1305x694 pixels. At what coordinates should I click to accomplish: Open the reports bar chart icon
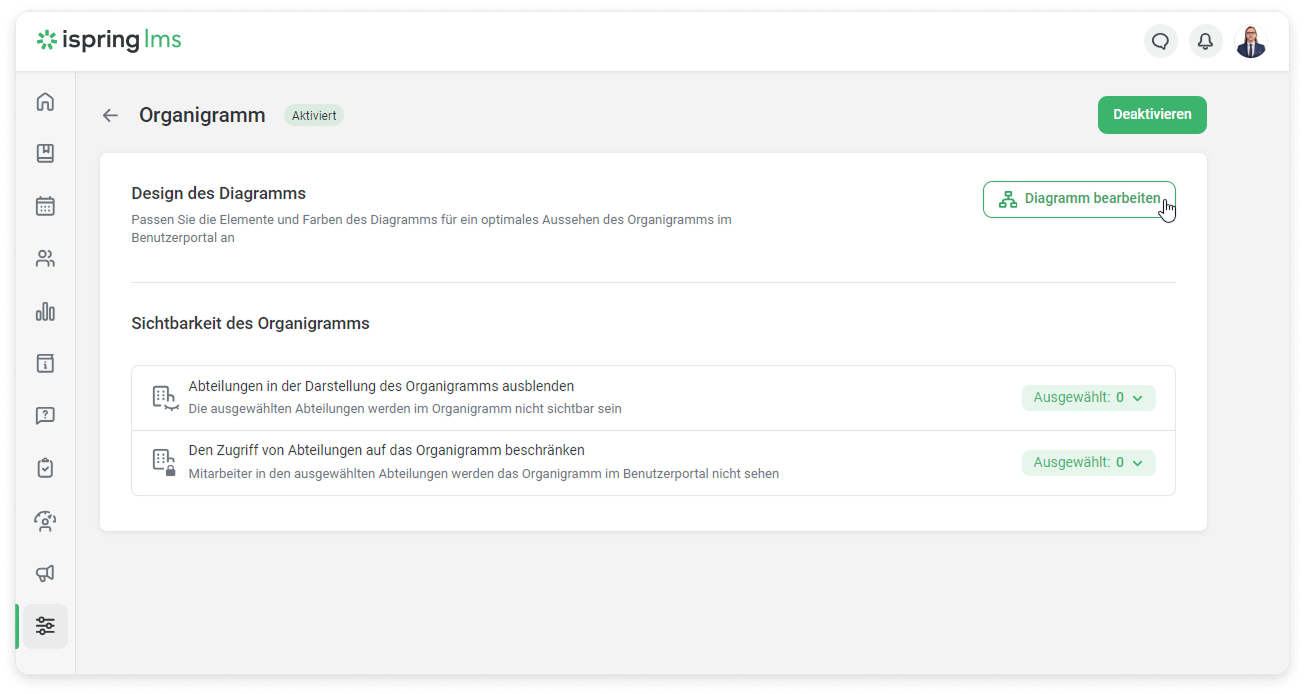pos(45,312)
